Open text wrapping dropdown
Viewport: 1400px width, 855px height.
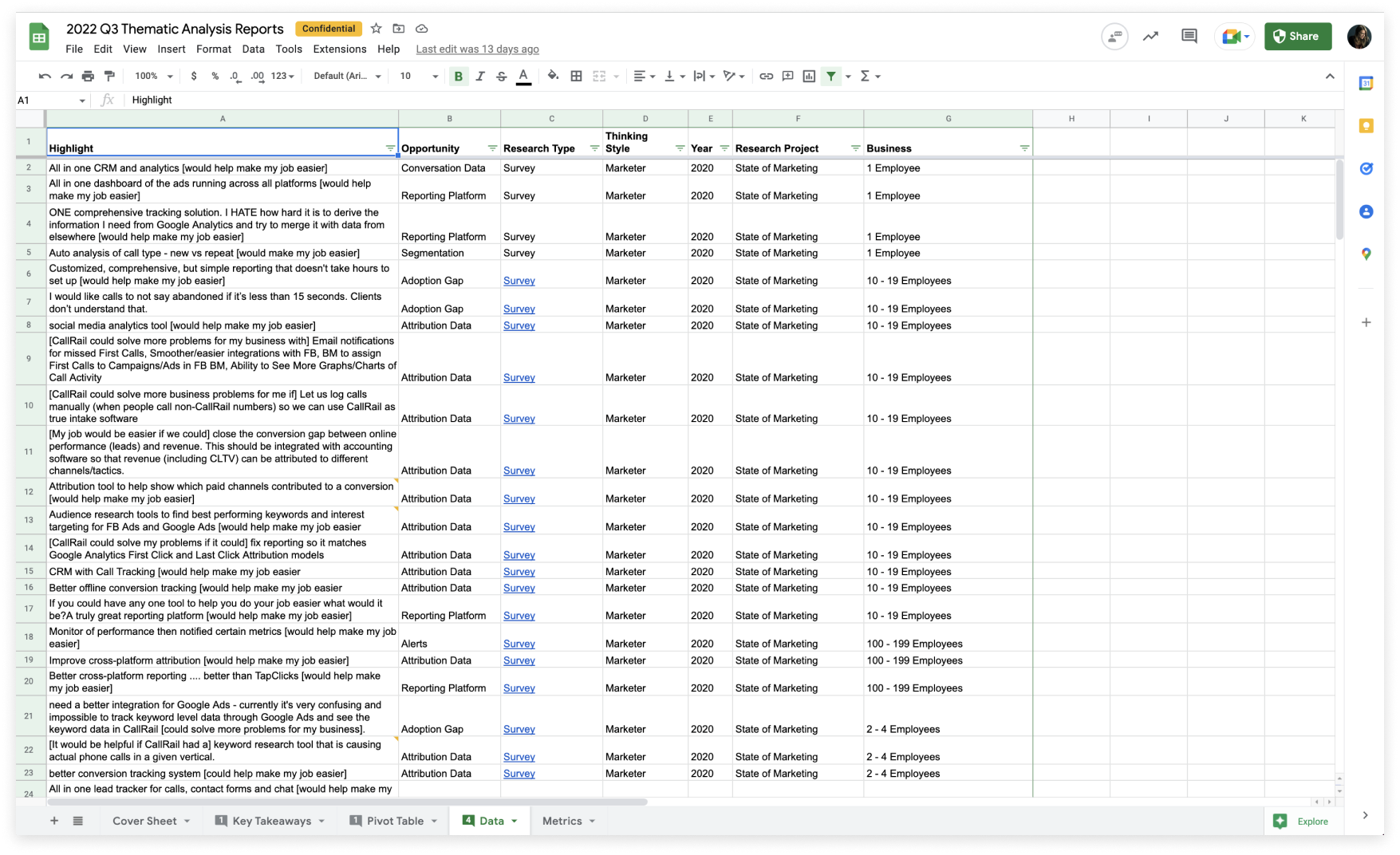coord(704,77)
